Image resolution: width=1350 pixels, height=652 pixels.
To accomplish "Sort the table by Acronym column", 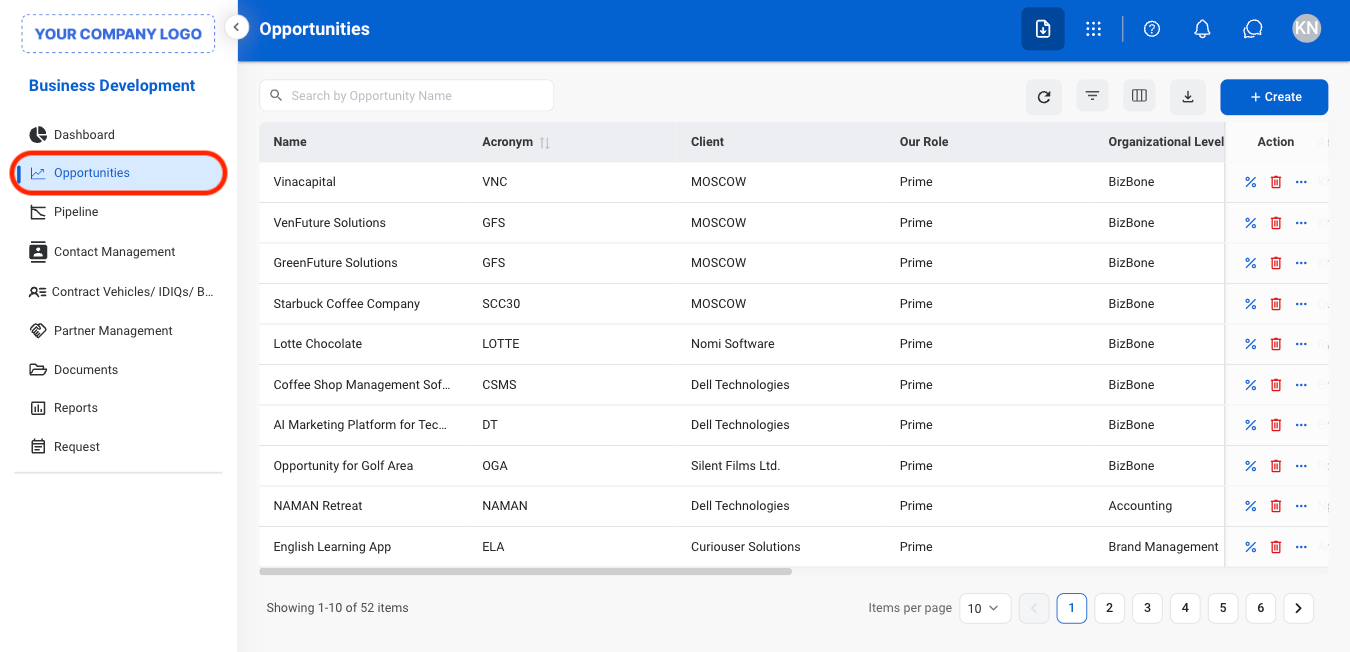I will tap(545, 143).
